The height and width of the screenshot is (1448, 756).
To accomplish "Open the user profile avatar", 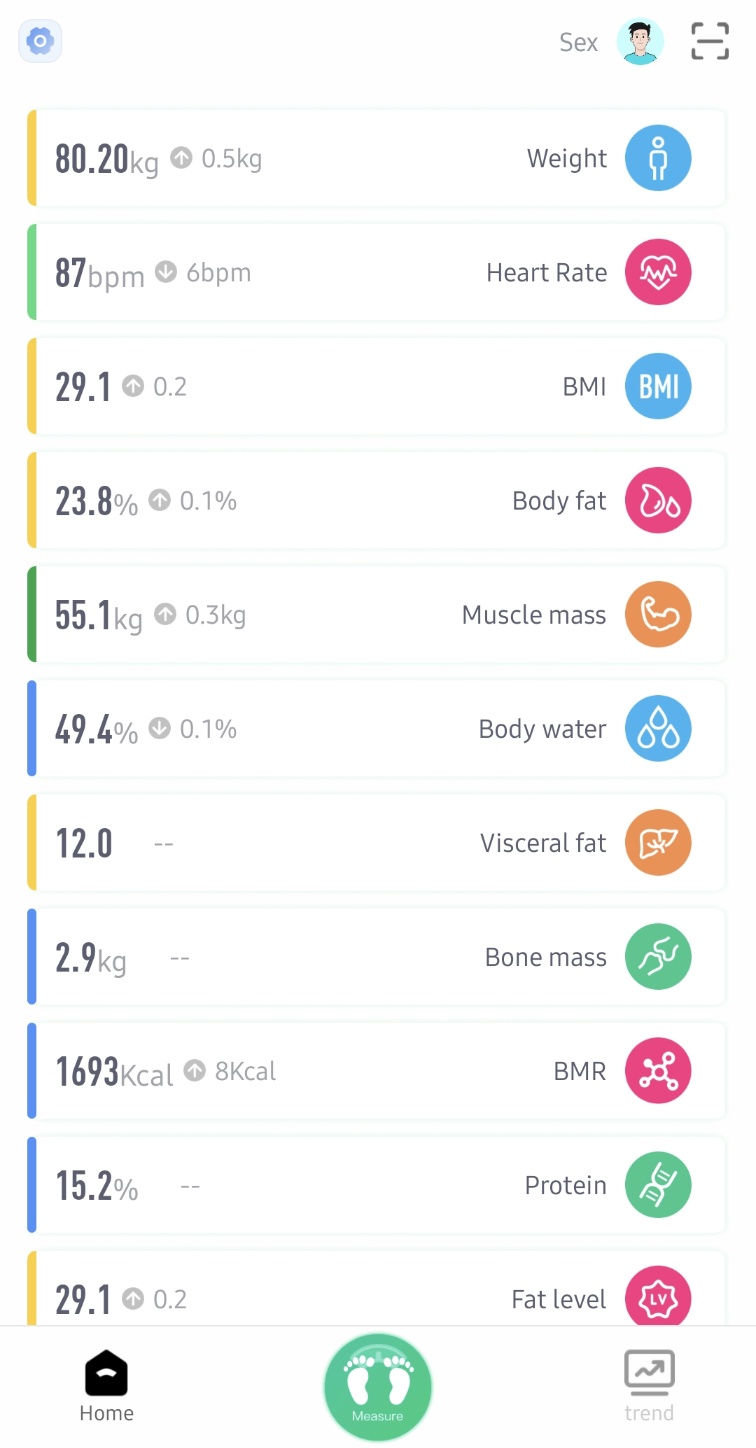I will coord(640,42).
